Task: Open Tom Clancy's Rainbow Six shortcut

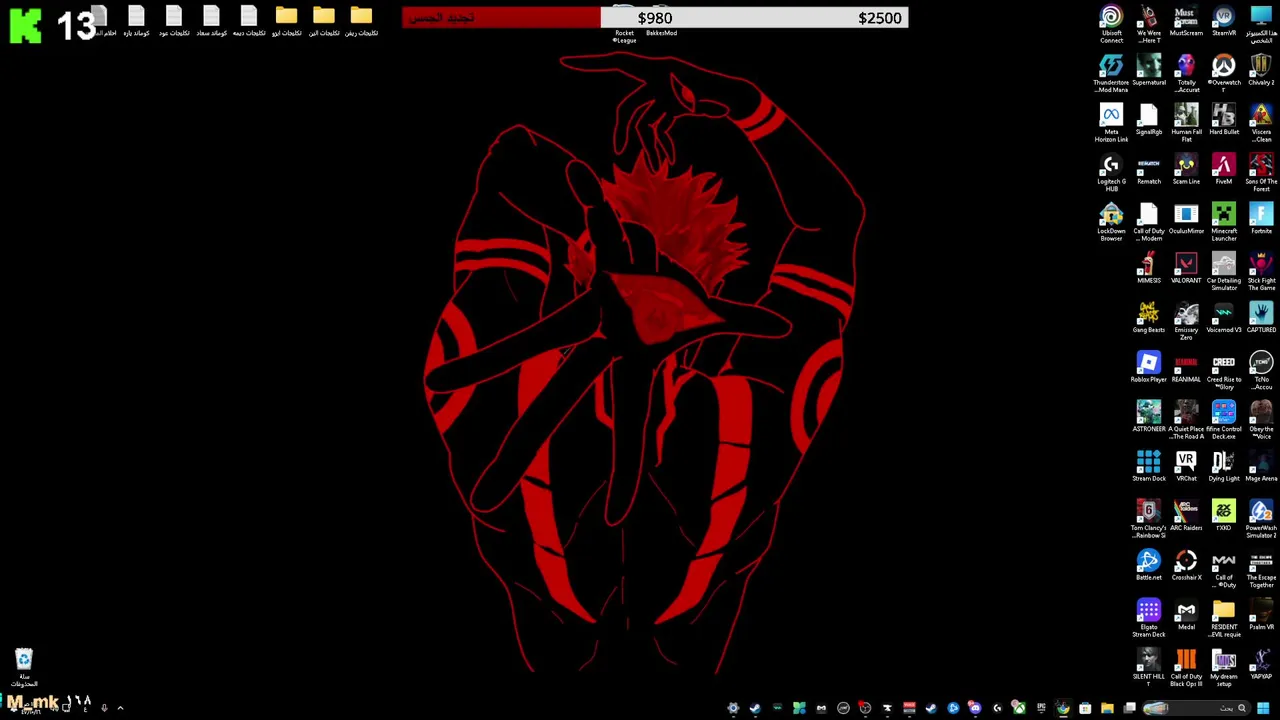Action: click(x=1148, y=520)
